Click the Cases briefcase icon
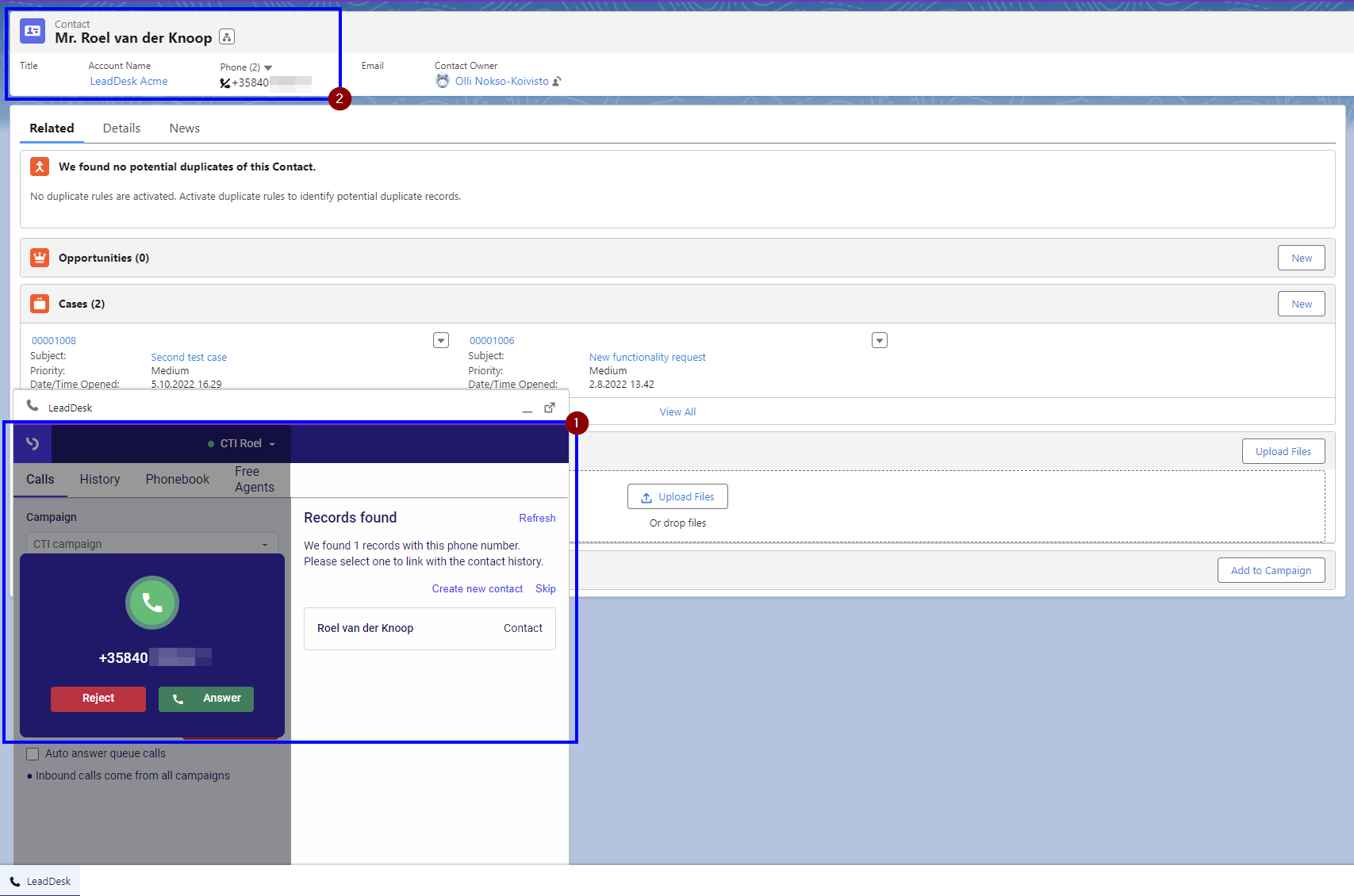Screen dimensions: 1354x896 pyautogui.click(x=40, y=304)
